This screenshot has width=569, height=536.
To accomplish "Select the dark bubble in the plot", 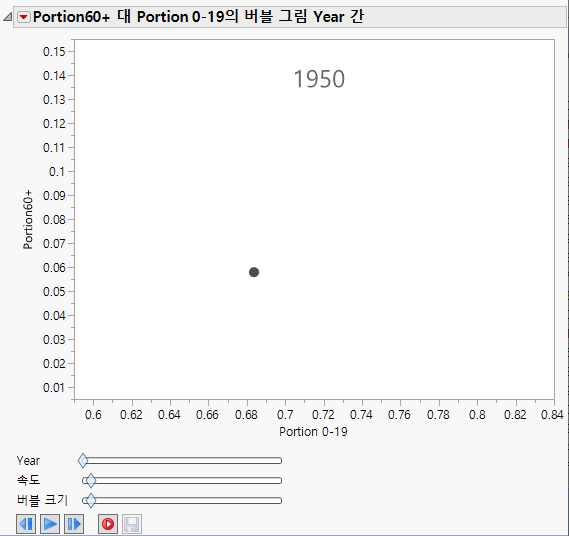I will click(x=254, y=272).
